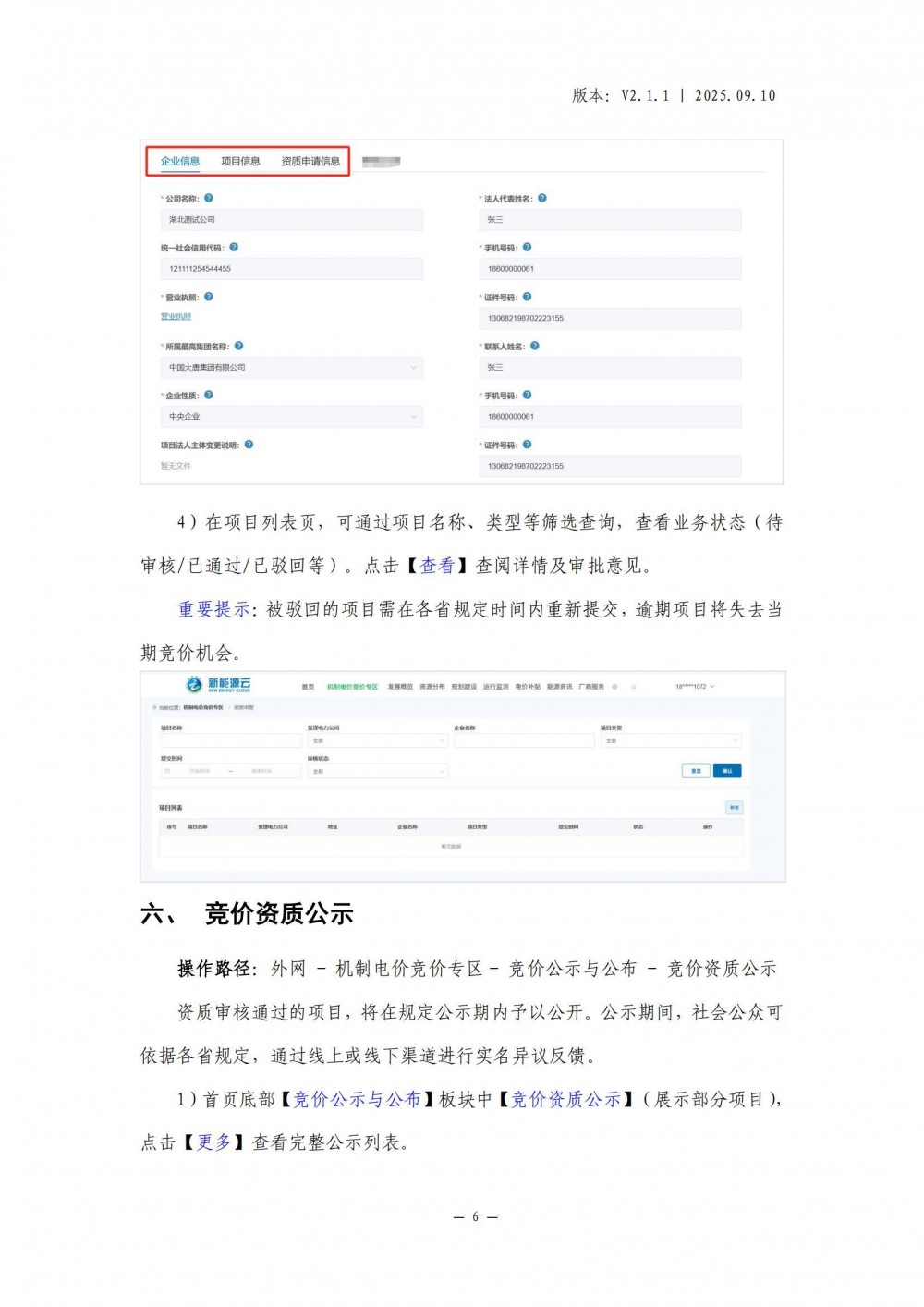Click the 受理电力公司 table column header
This screenshot has width=924, height=1307.
click(274, 827)
